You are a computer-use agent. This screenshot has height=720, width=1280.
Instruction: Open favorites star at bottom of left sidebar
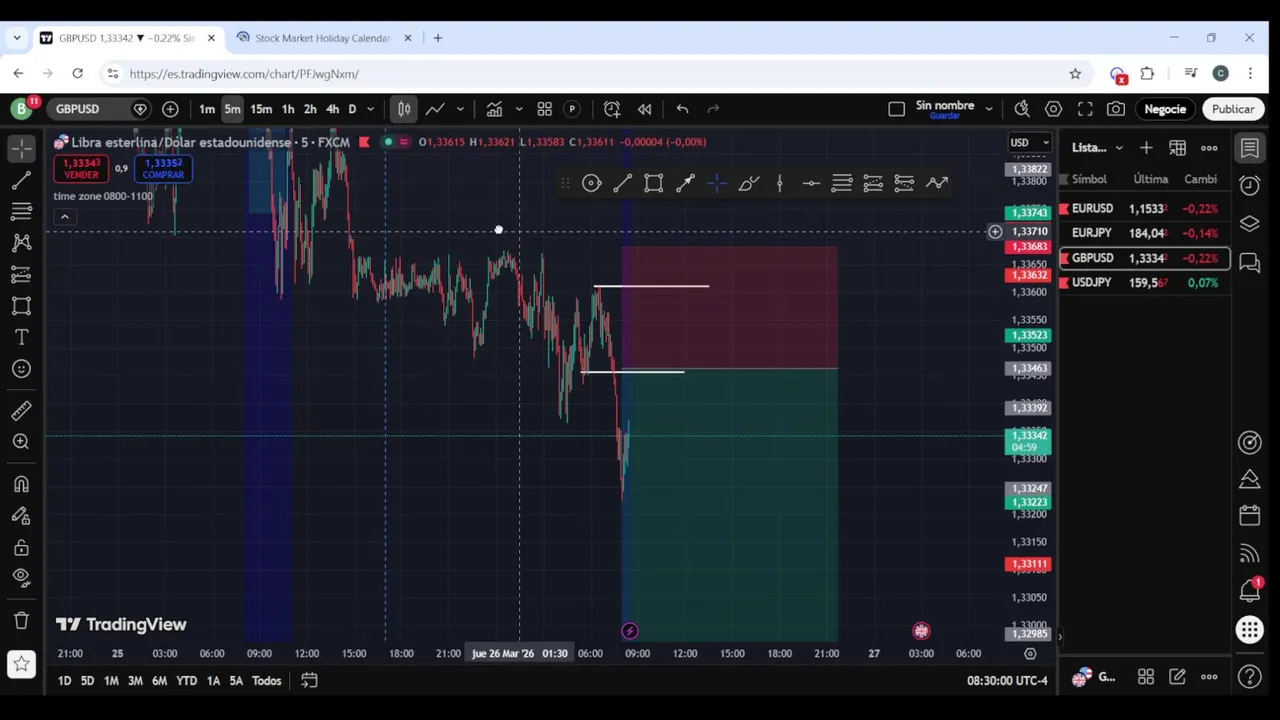click(x=21, y=663)
